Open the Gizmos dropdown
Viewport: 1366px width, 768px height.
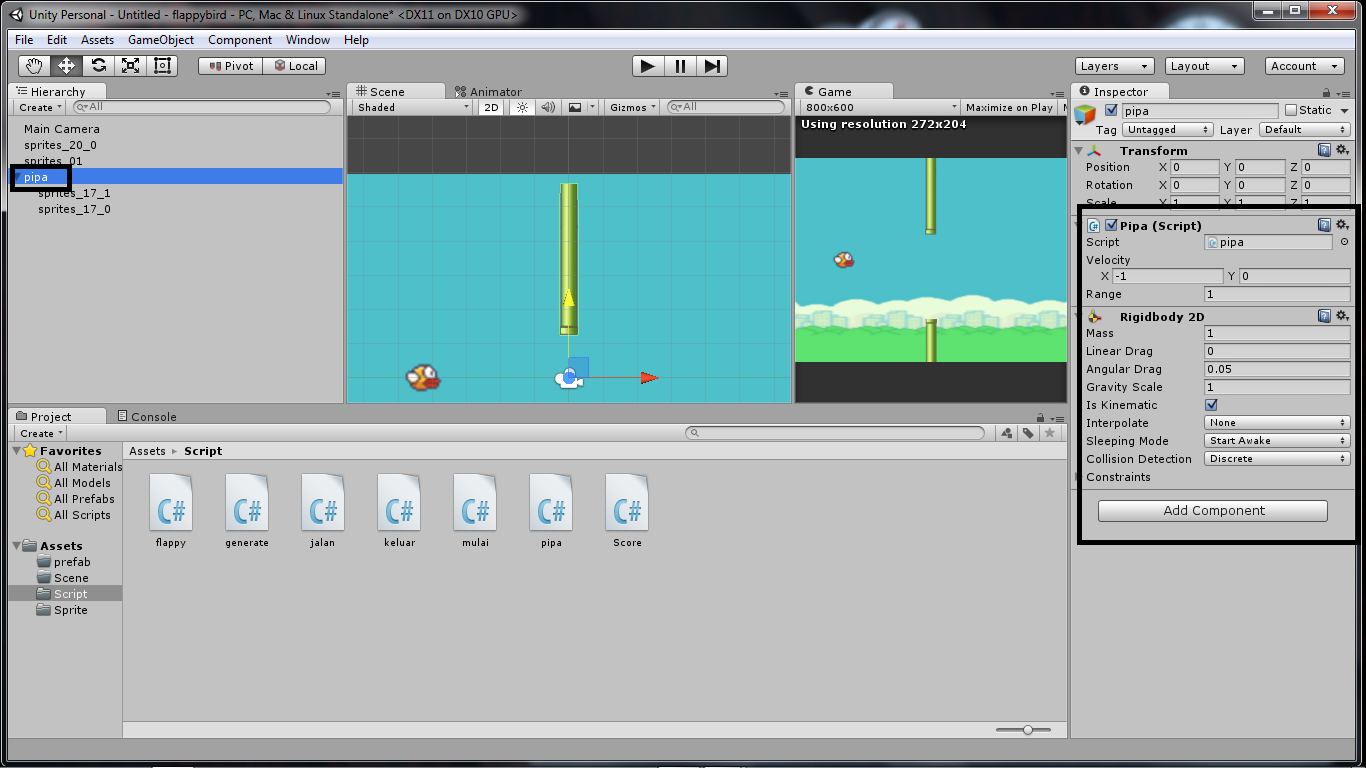coord(633,107)
